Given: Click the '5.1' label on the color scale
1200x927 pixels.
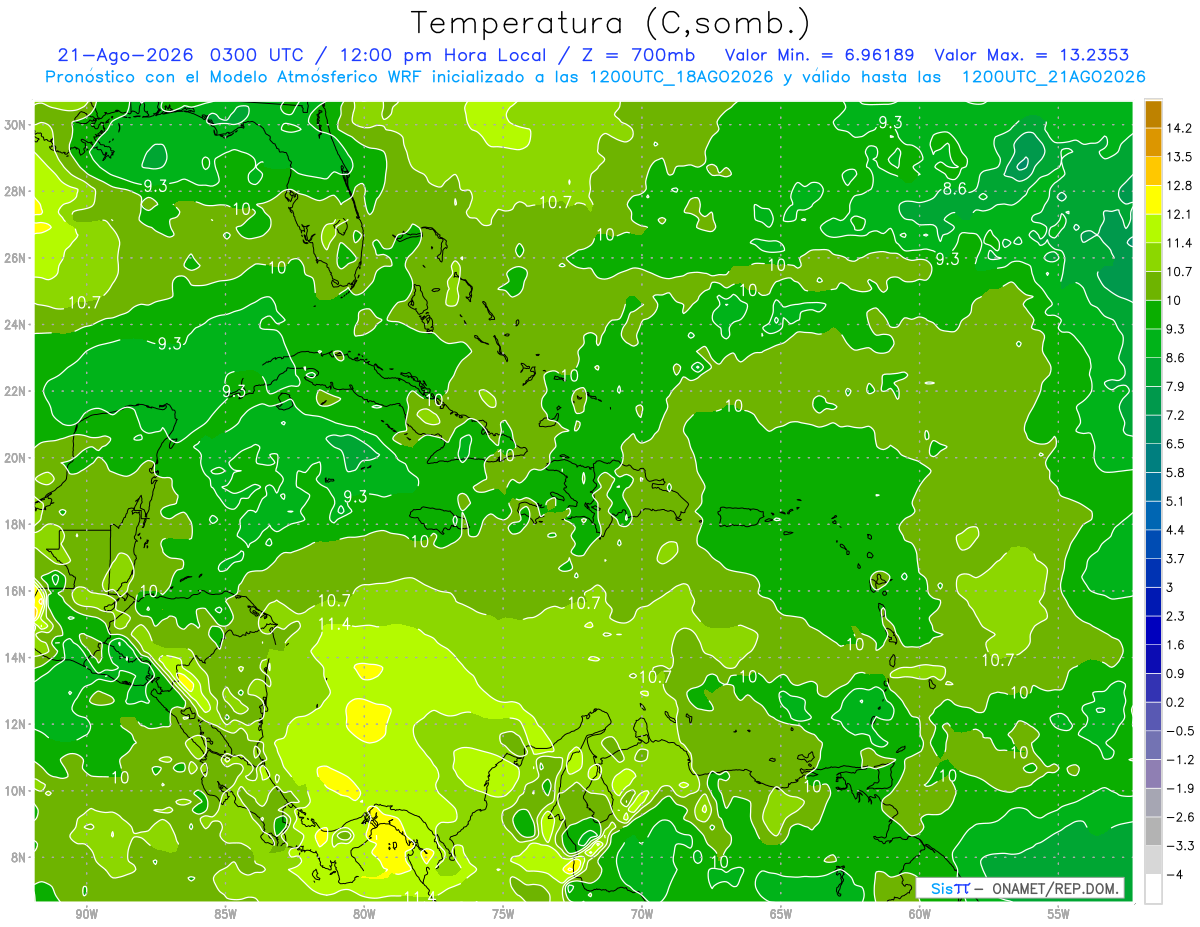Looking at the screenshot, I should 1176,501.
